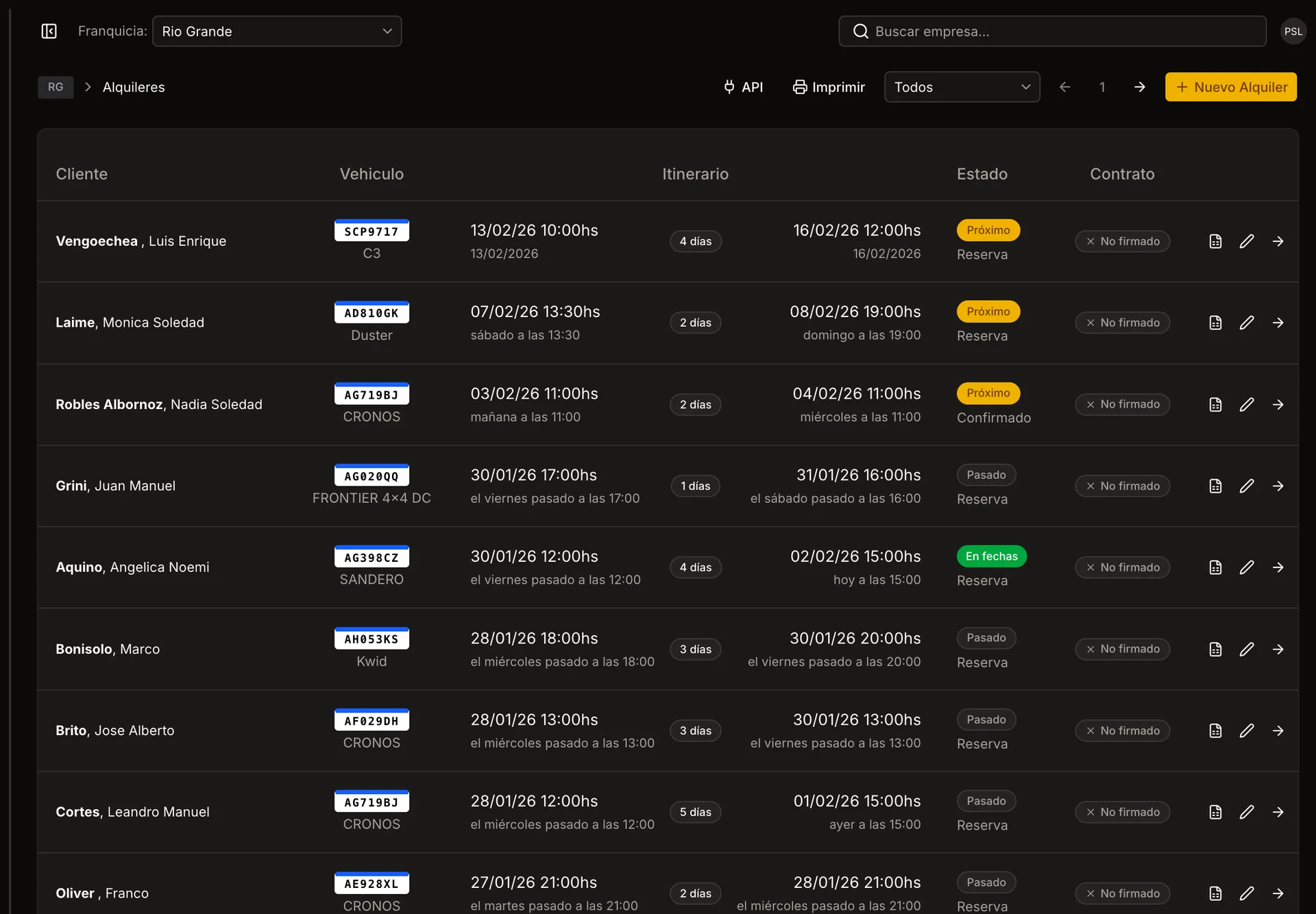Edit Aquino rental with pencil icon

pyautogui.click(x=1247, y=567)
